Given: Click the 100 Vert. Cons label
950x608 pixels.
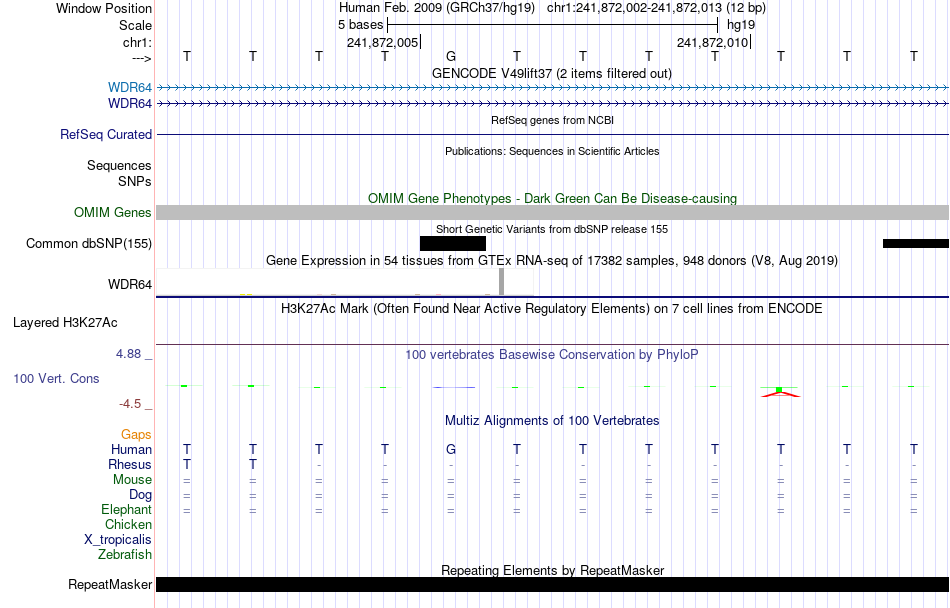Looking at the screenshot, I should point(56,378).
